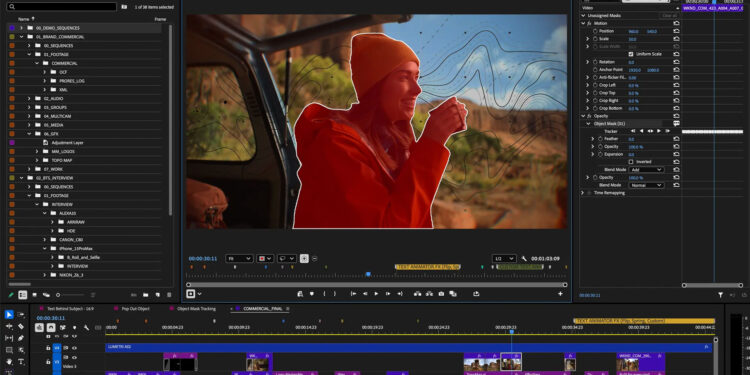This screenshot has height=375, width=750.
Task: Export frame with the camera icon
Action: [441, 294]
